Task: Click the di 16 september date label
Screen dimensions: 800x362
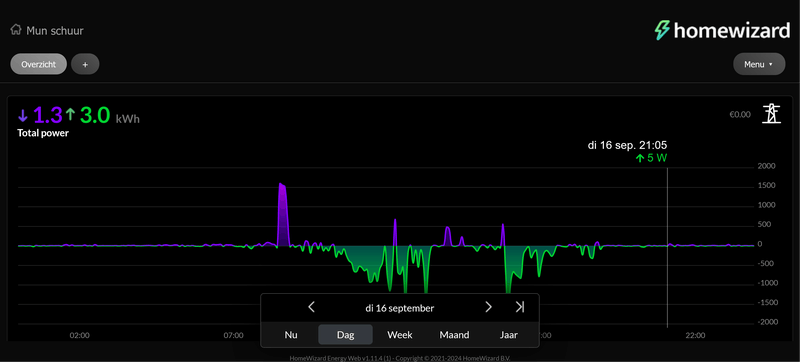Action: click(x=399, y=308)
